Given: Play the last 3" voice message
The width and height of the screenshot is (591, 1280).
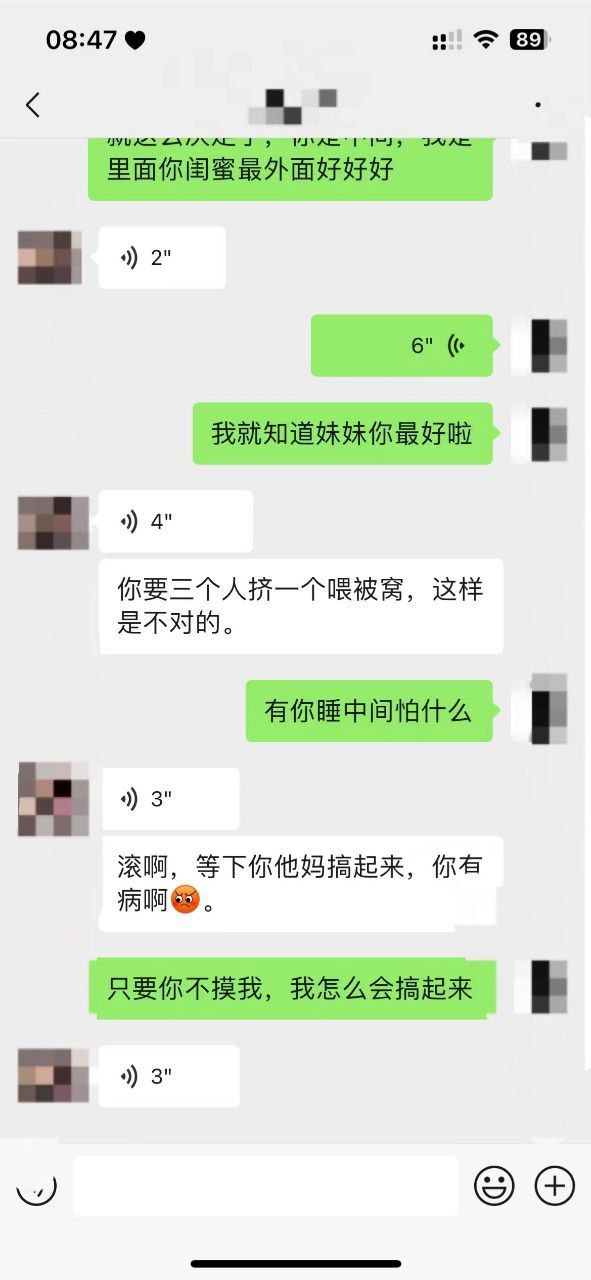Looking at the screenshot, I should (169, 1076).
